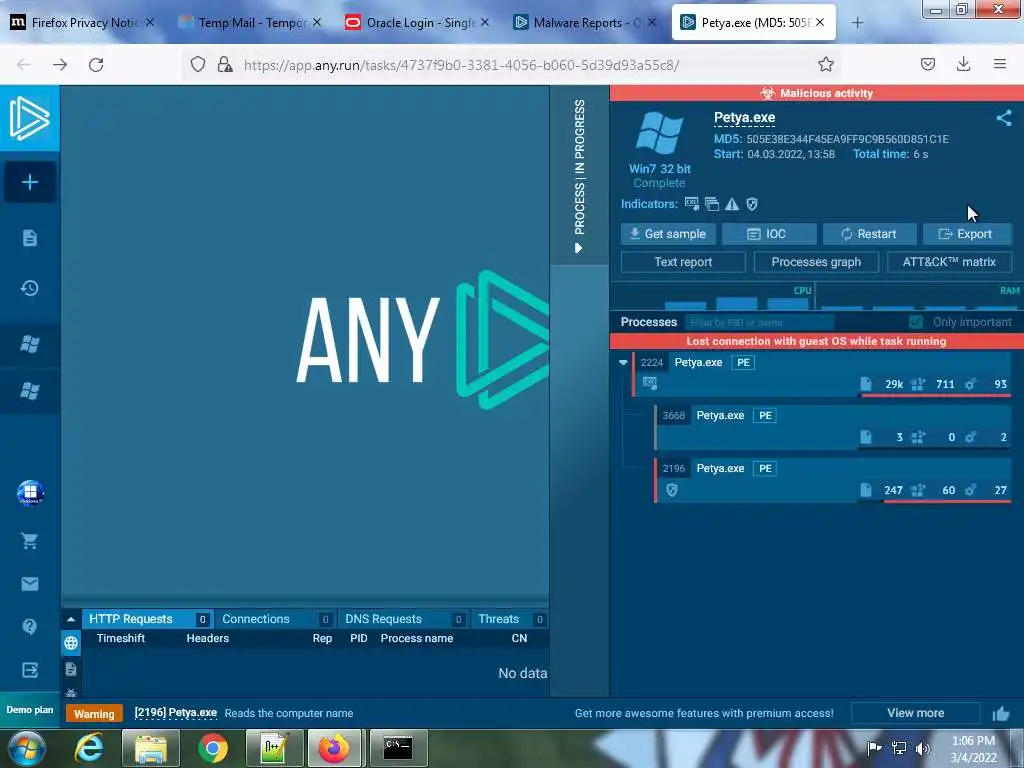1024x768 pixels.
Task: Open the pricing shopping cart icon
Action: tap(29, 541)
